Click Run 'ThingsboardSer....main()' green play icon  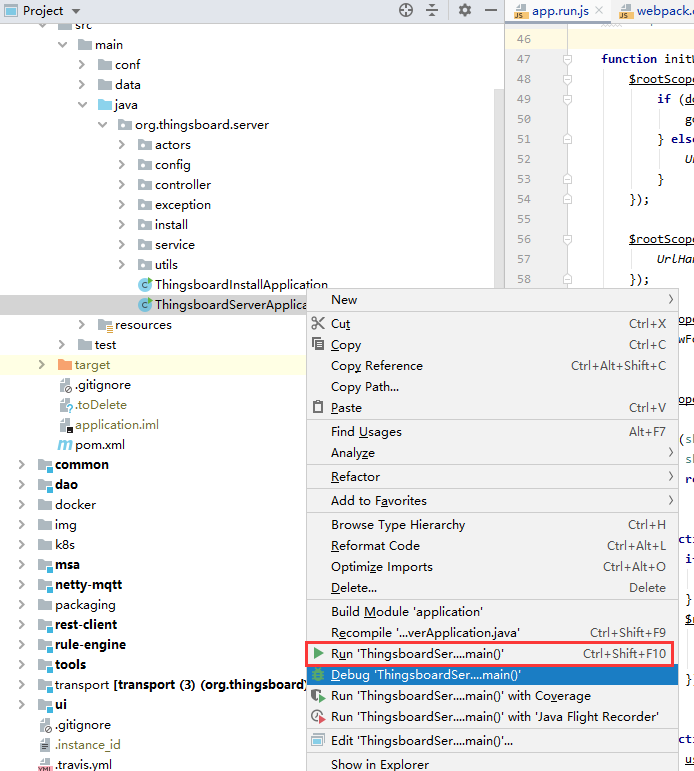[x=318, y=653]
